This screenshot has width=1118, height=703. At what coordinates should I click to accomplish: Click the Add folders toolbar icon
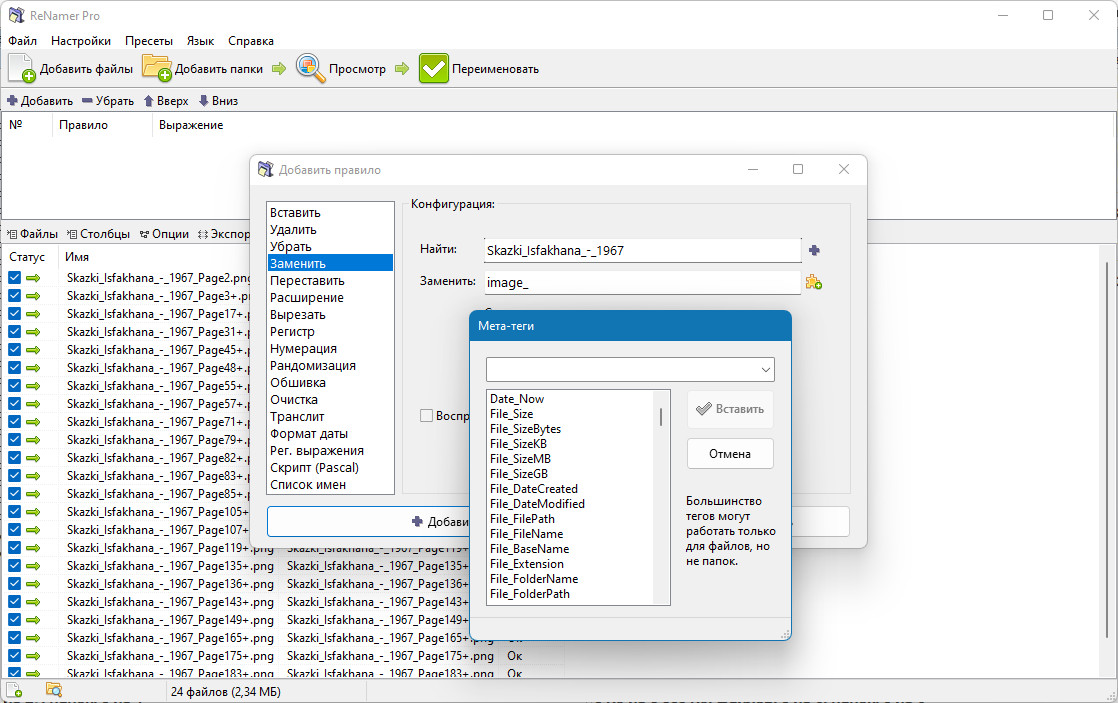click(x=157, y=68)
